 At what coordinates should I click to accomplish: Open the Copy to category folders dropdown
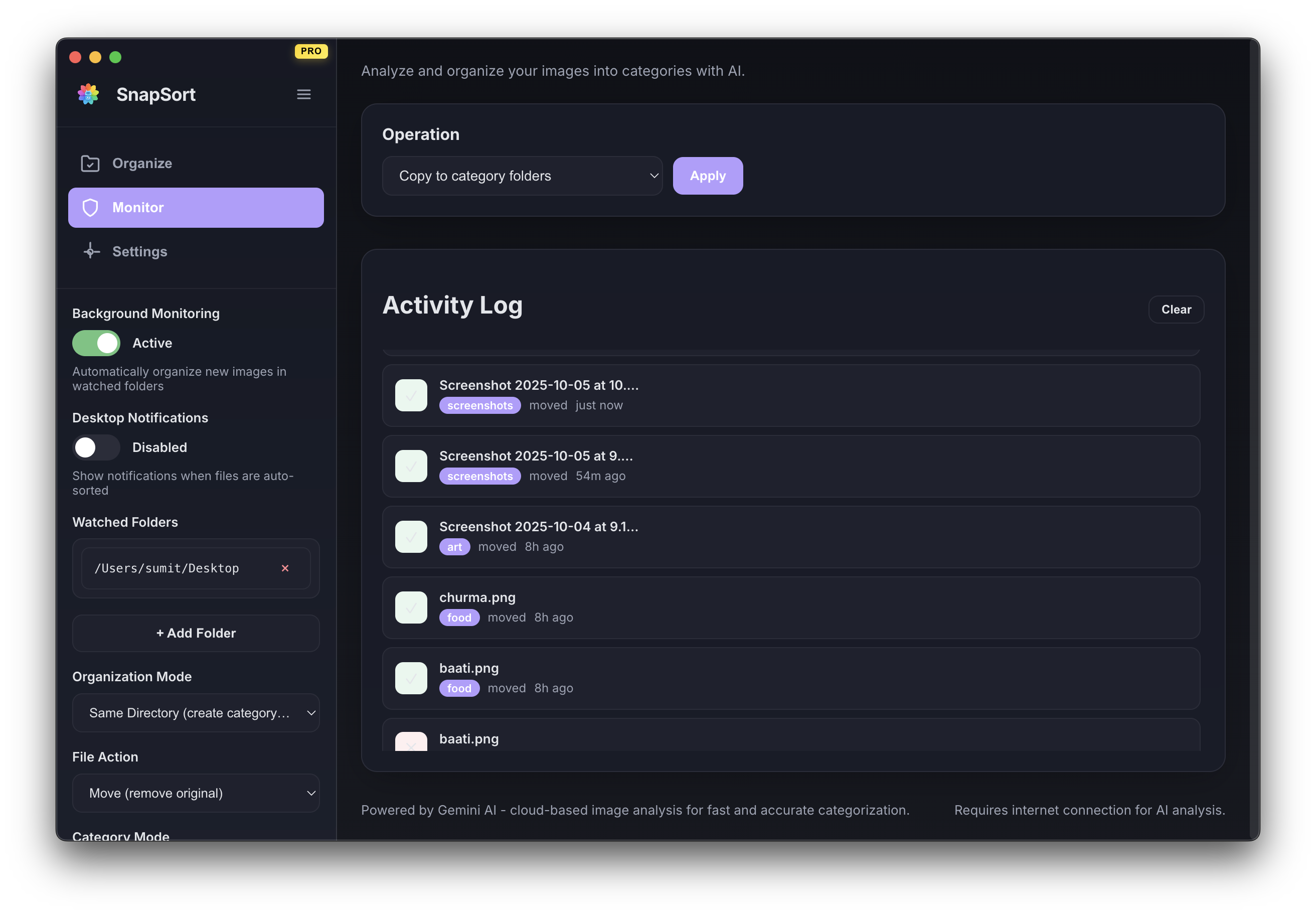(x=522, y=176)
